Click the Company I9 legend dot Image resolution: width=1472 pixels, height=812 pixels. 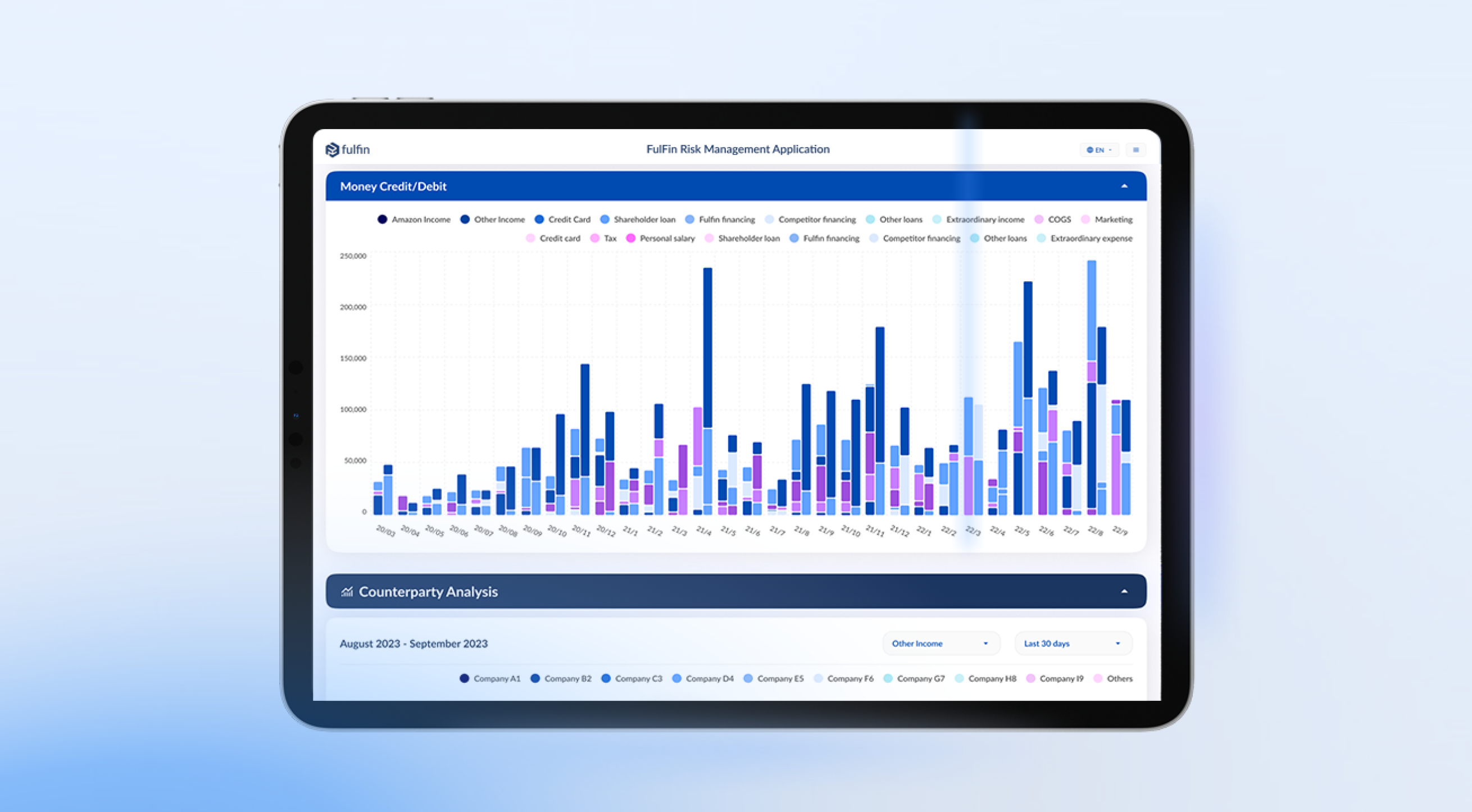pos(1030,678)
